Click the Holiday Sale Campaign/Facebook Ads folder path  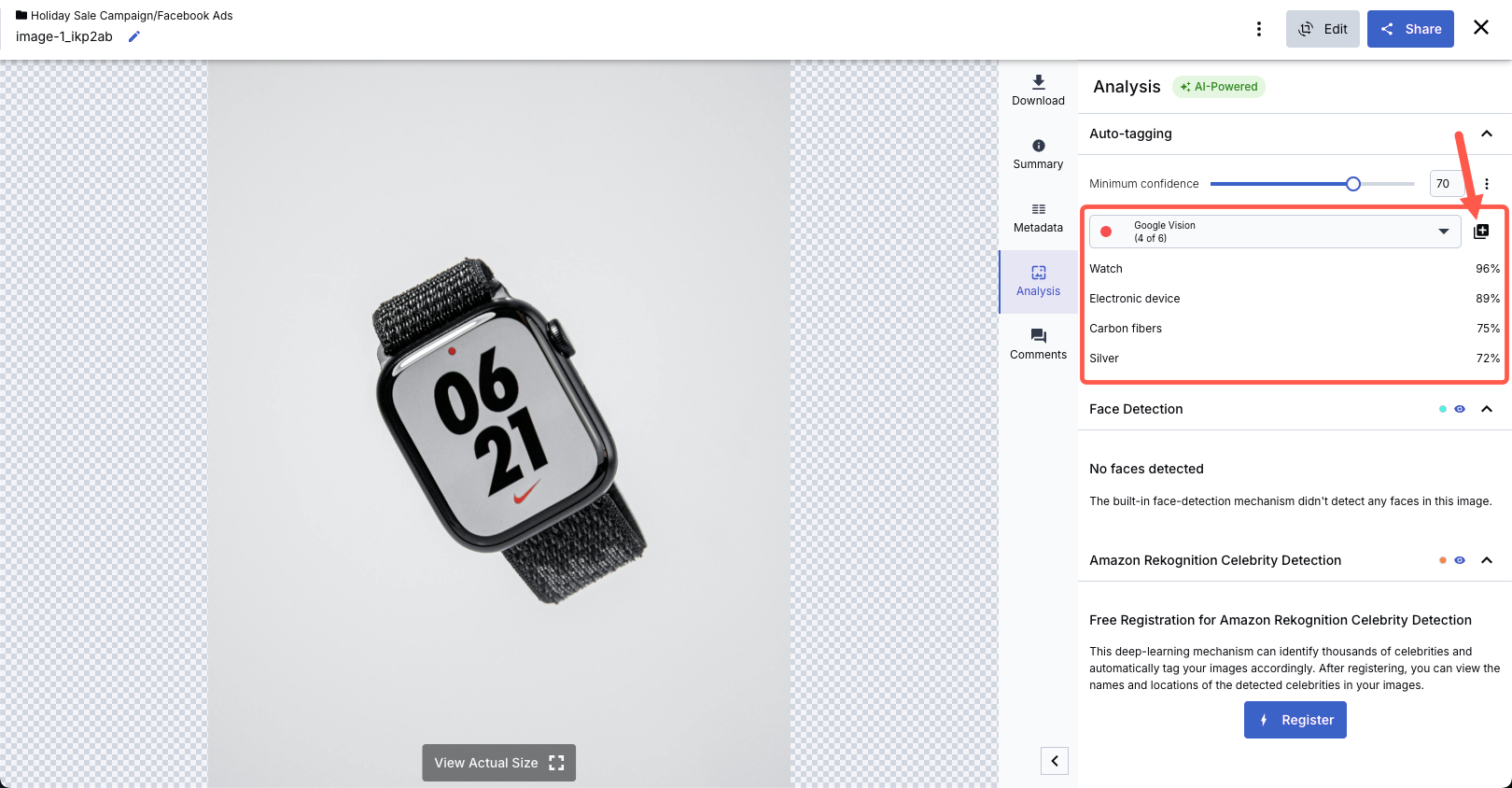(x=132, y=16)
